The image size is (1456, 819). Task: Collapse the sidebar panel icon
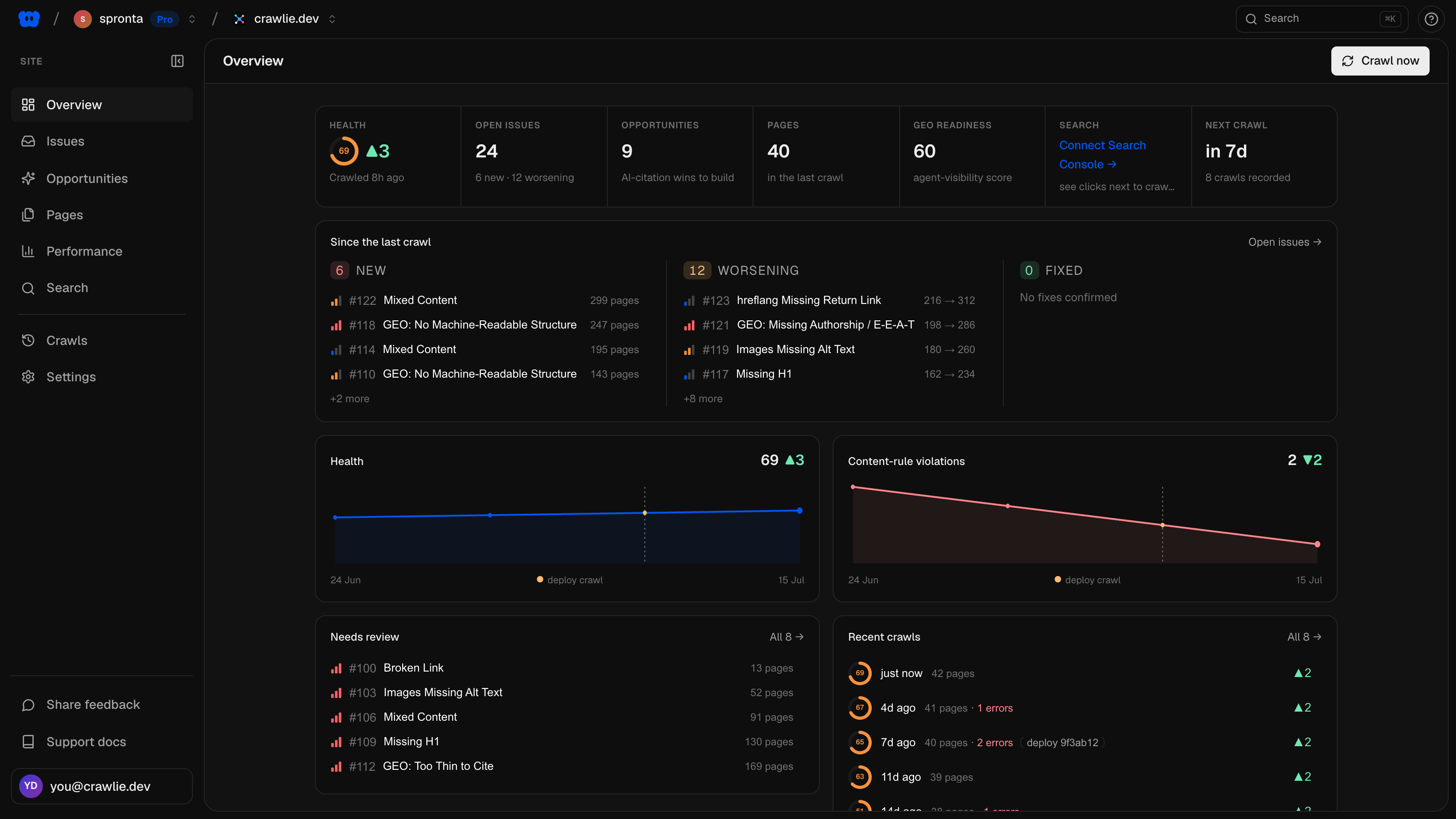click(177, 61)
